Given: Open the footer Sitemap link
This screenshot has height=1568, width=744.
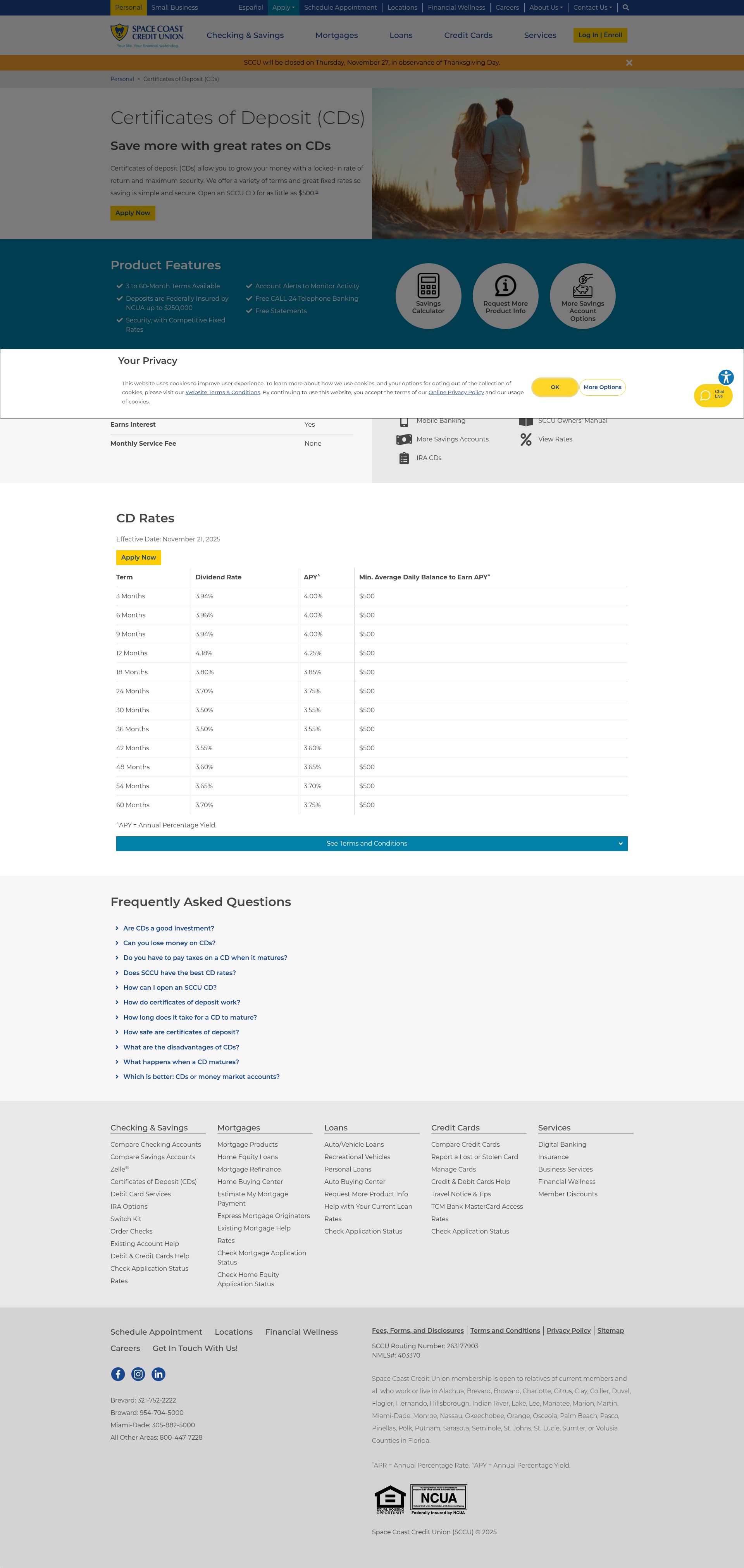Looking at the screenshot, I should pos(610,1330).
